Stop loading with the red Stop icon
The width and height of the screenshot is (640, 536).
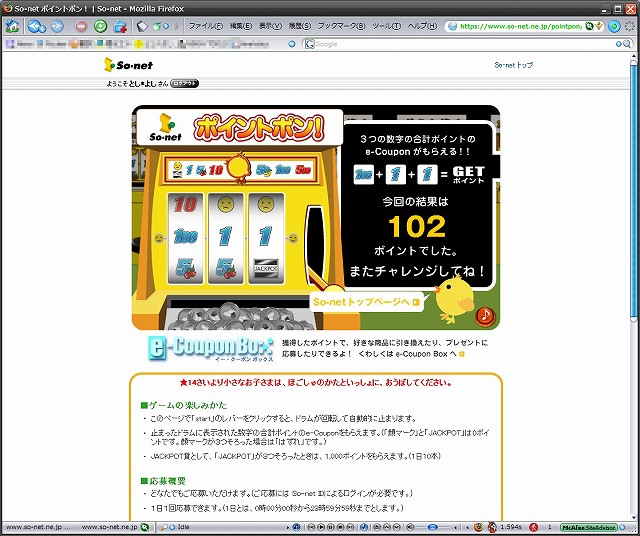81,27
